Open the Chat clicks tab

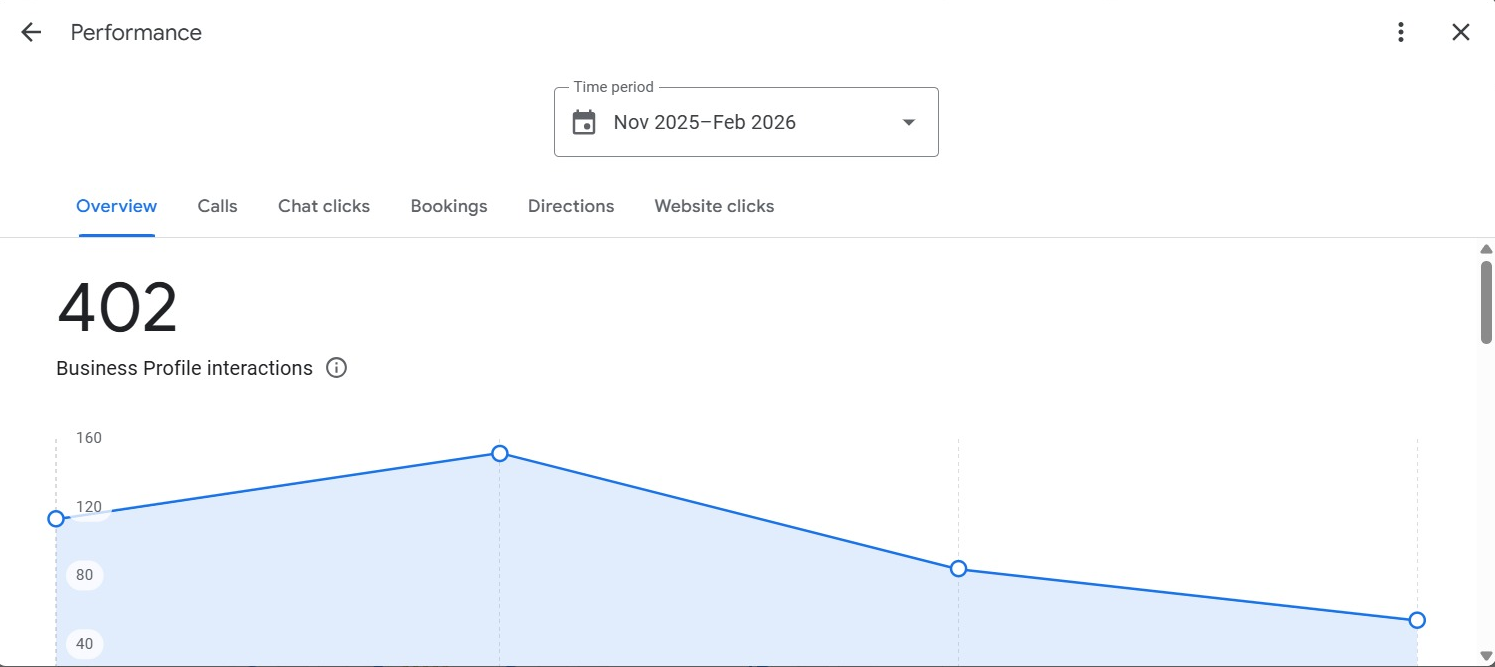[x=324, y=206]
